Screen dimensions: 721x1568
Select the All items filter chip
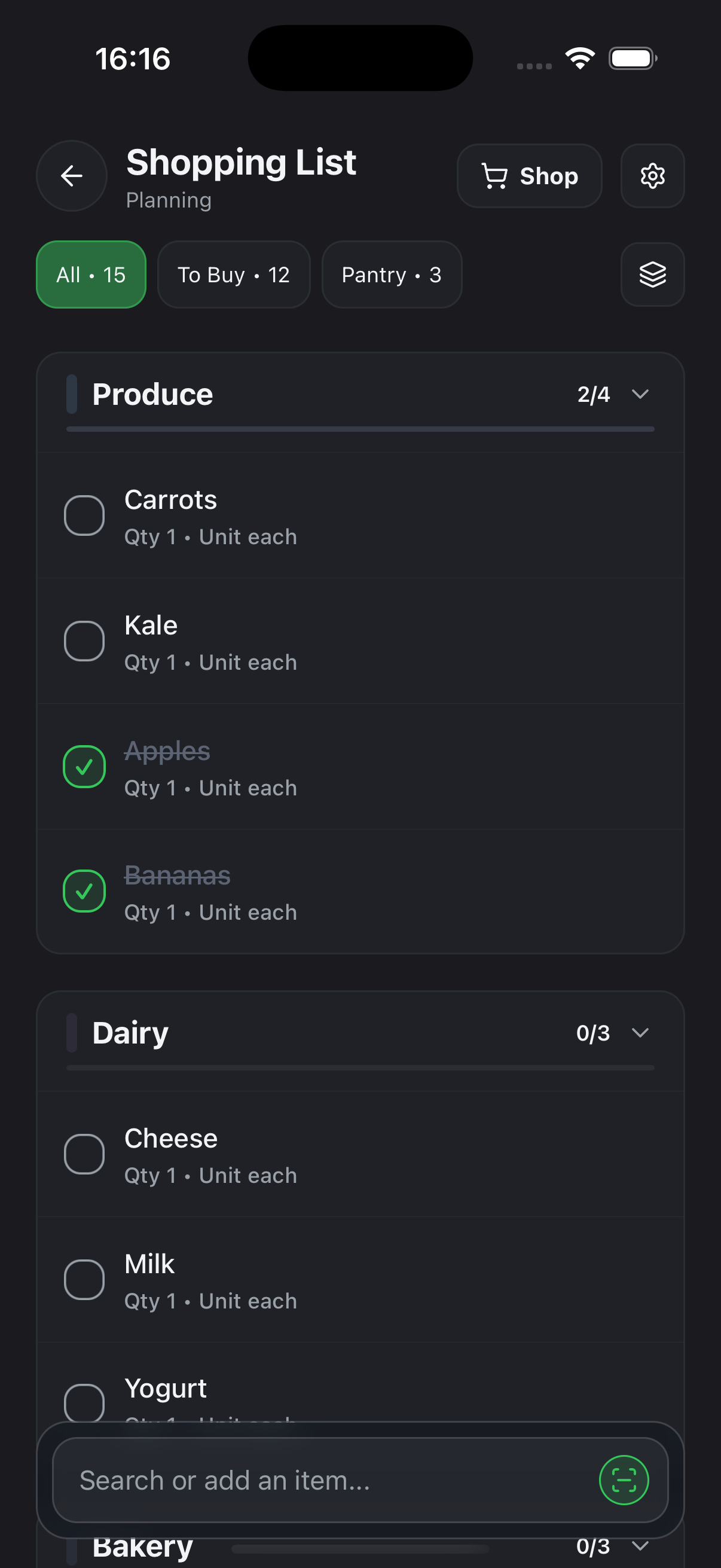point(91,274)
